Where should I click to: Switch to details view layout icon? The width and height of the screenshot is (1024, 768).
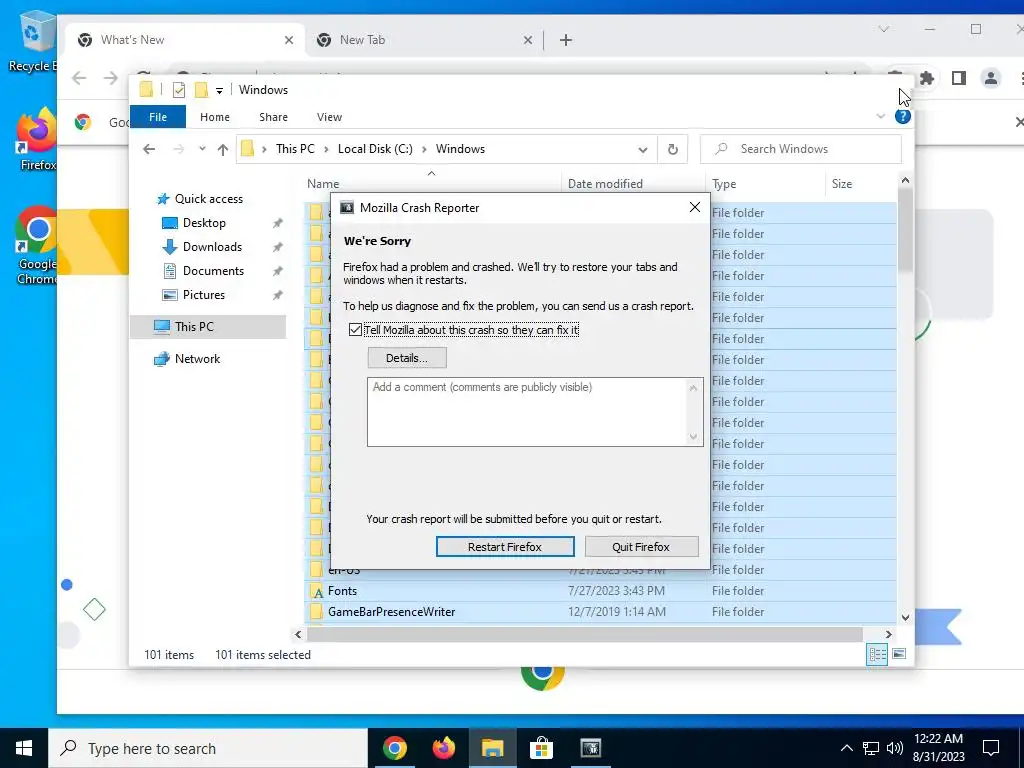tap(877, 654)
